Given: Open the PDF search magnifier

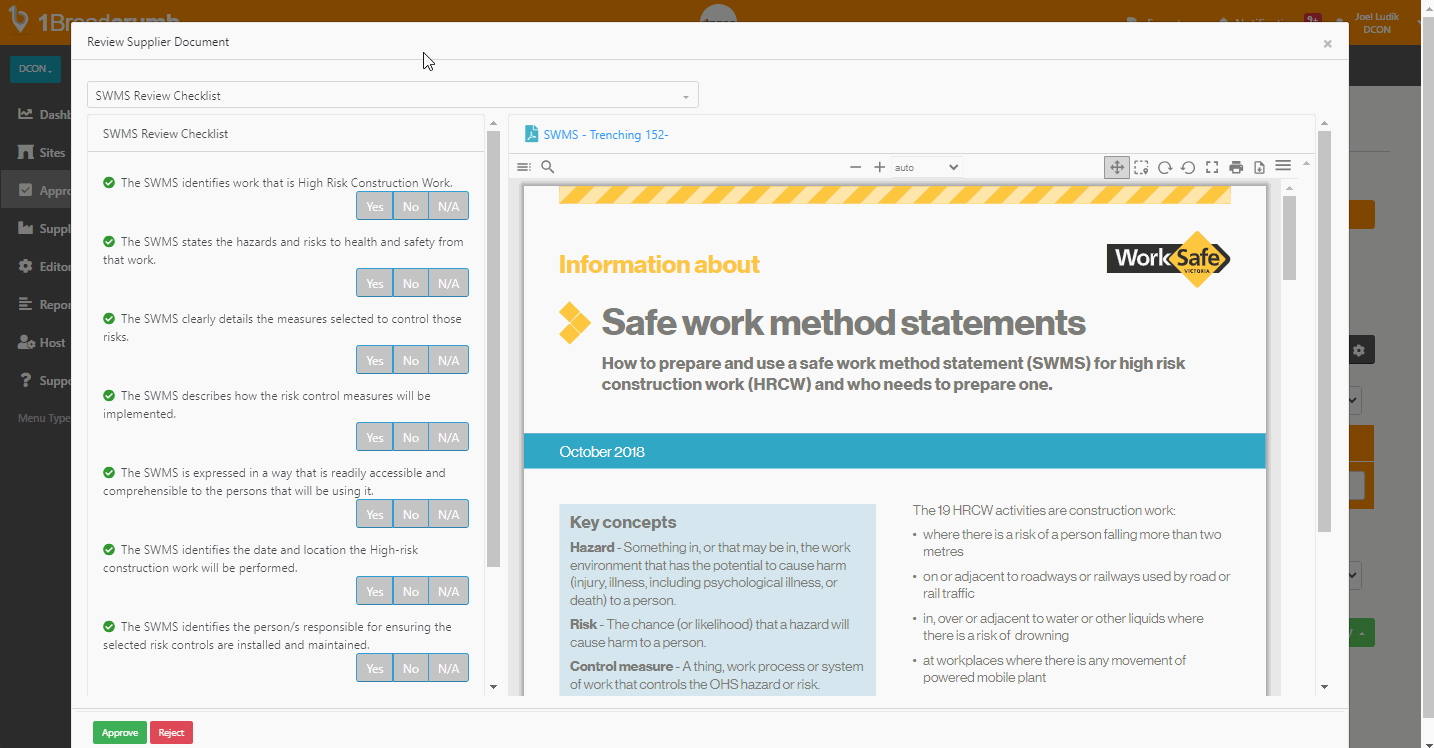Looking at the screenshot, I should pos(547,167).
